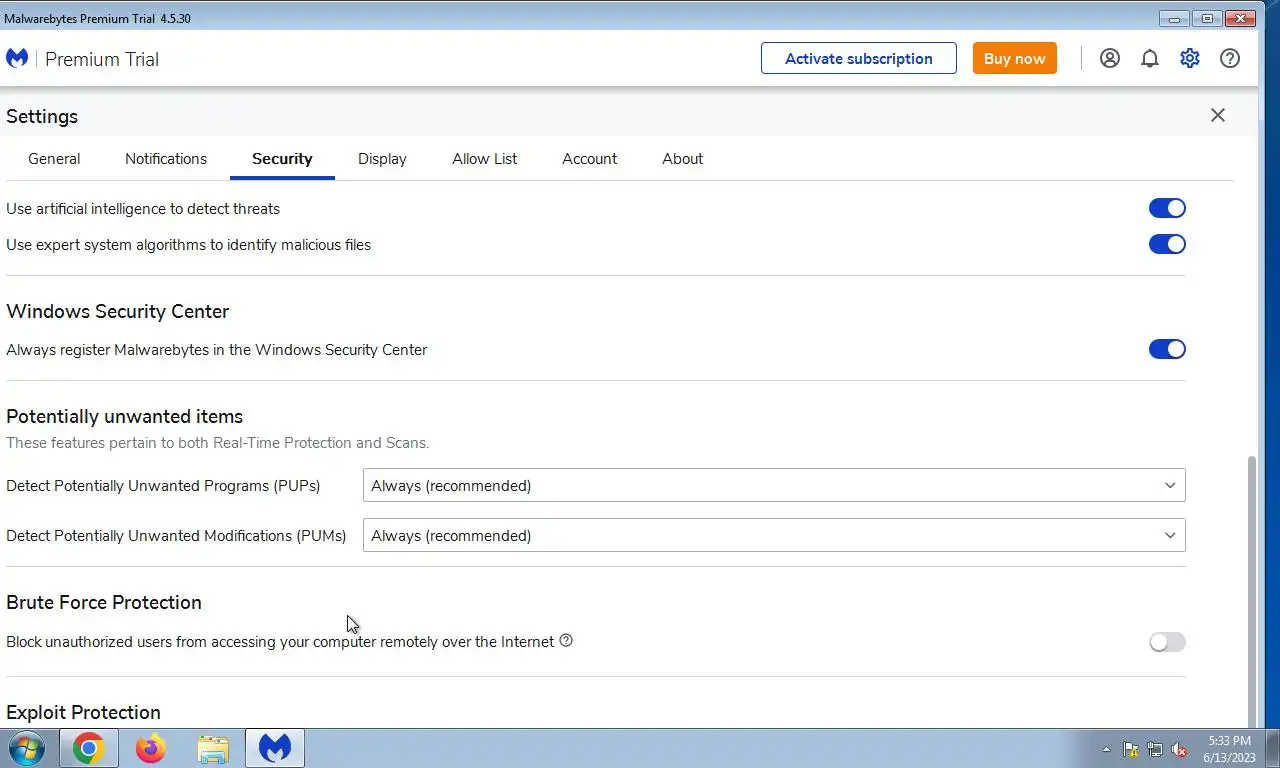Click 'Premium Trial' header text
Viewport: 1280px width, 768px height.
coord(102,59)
